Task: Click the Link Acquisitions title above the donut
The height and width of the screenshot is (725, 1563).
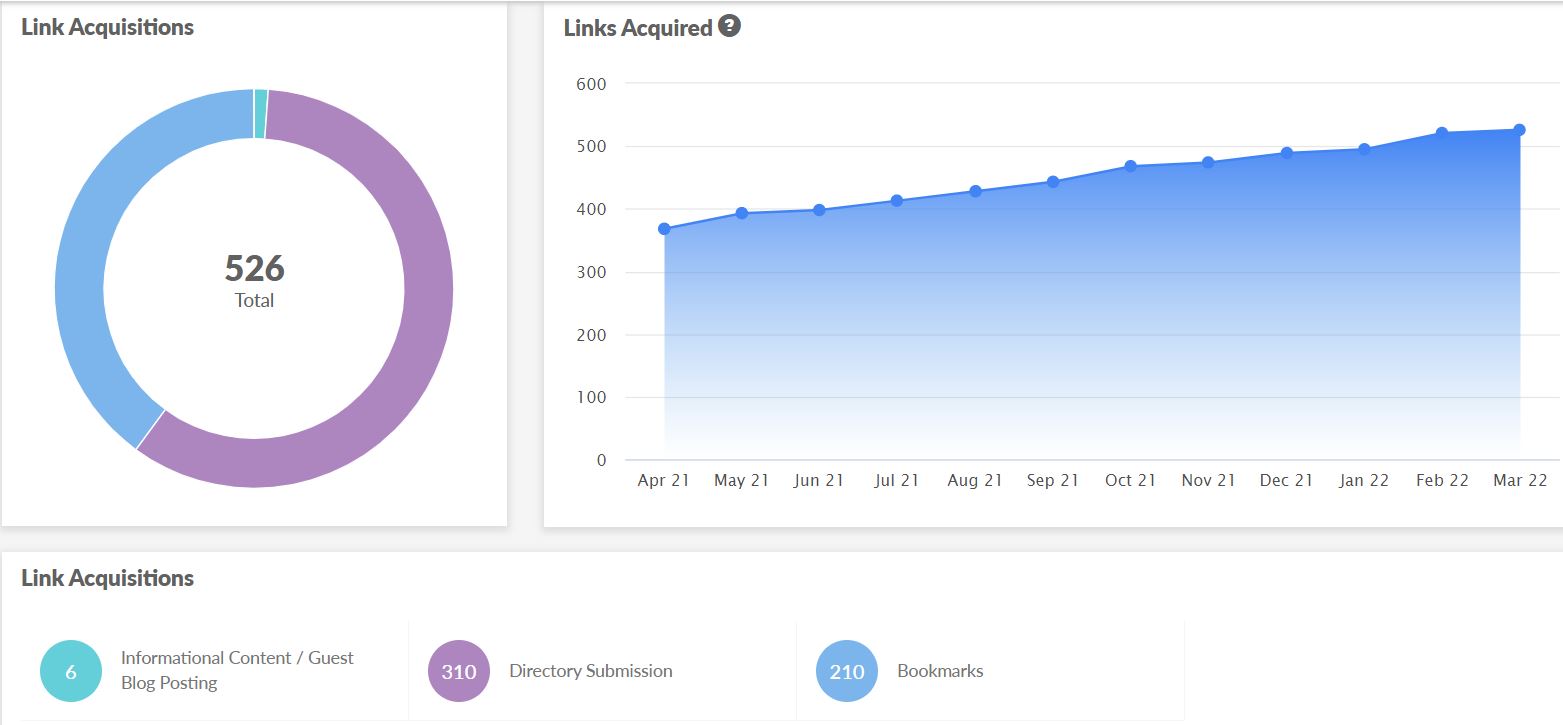Action: 108,27
